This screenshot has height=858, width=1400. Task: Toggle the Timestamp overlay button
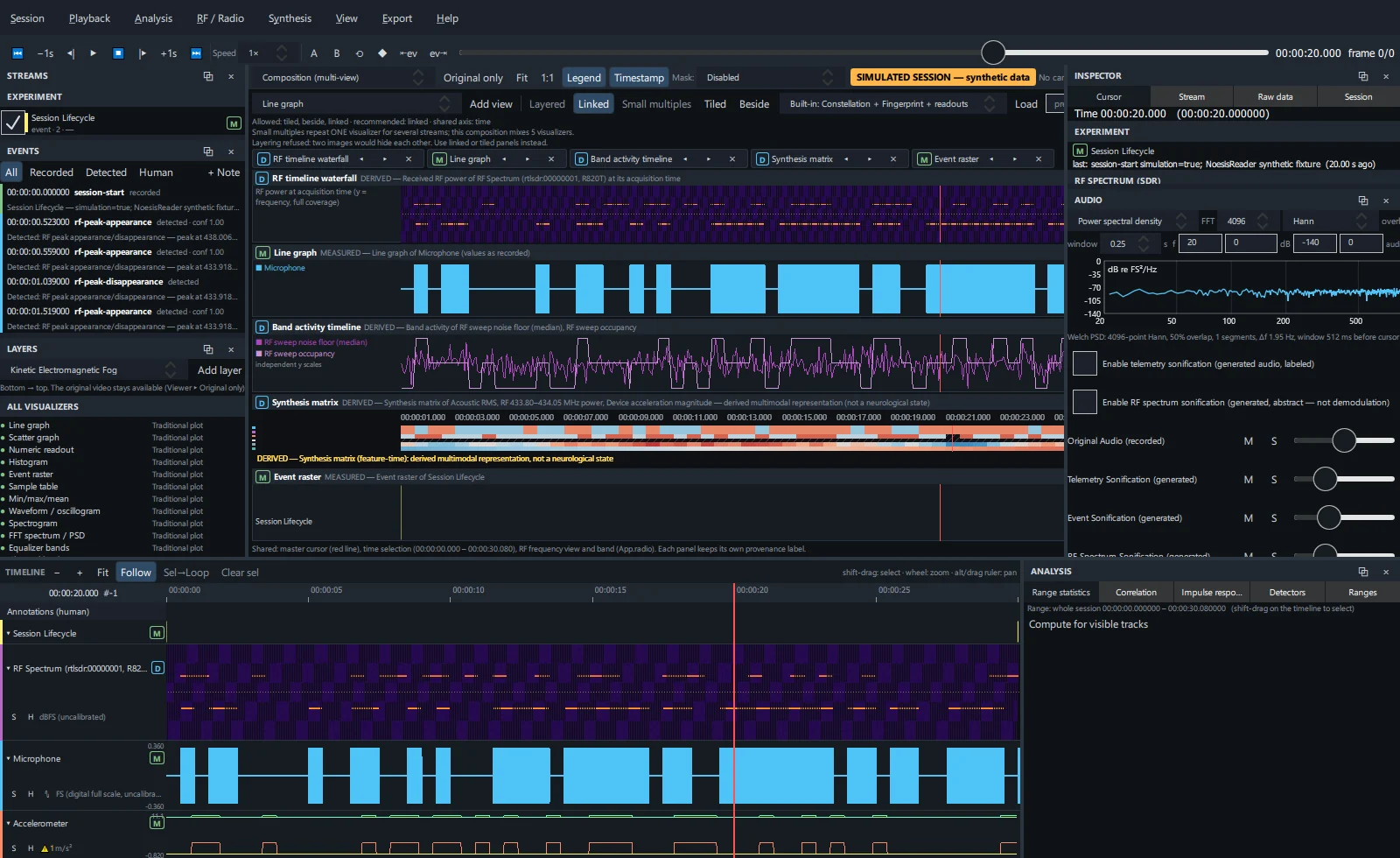click(x=639, y=78)
